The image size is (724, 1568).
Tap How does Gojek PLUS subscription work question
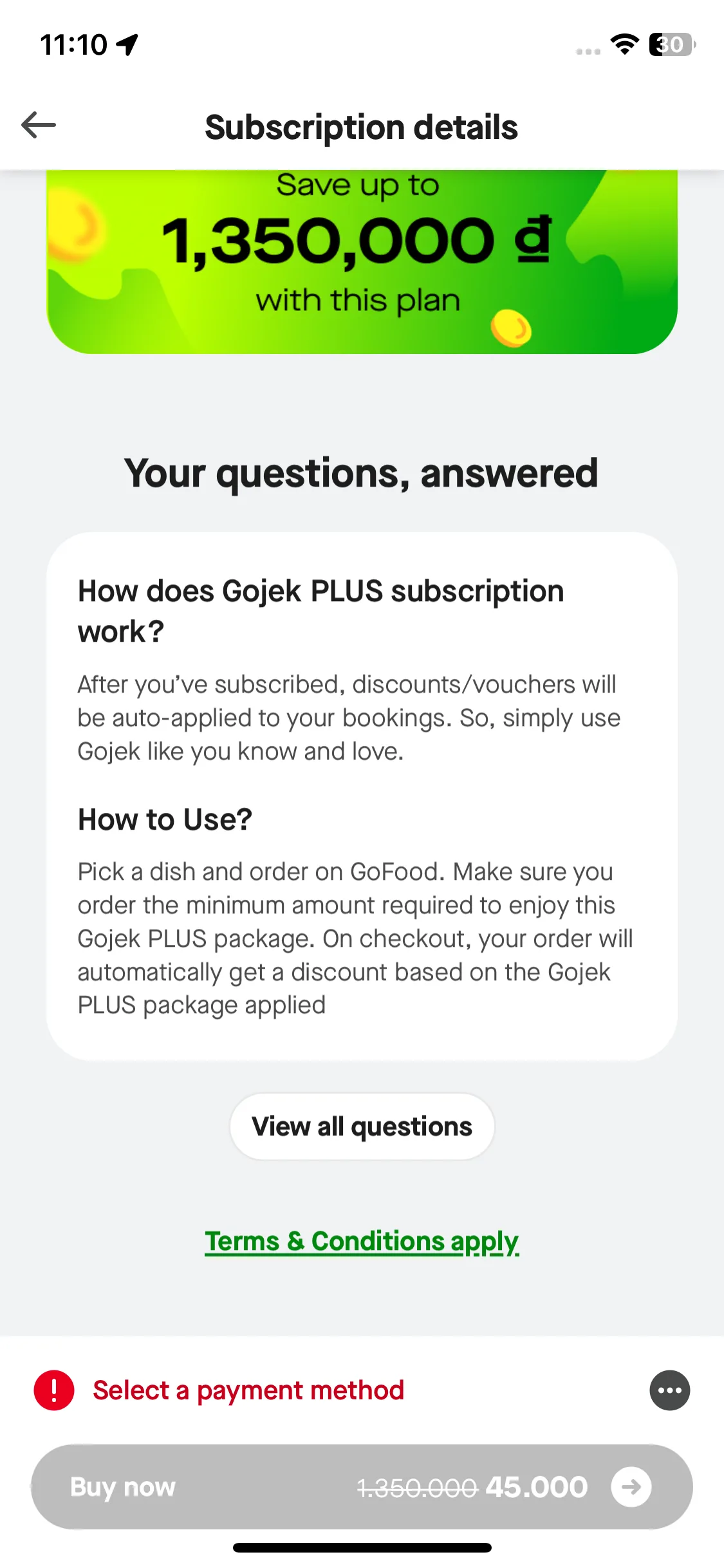pos(320,611)
